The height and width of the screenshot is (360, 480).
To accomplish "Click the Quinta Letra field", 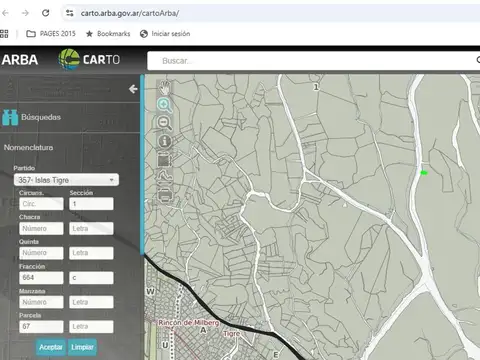I will click(91, 253).
